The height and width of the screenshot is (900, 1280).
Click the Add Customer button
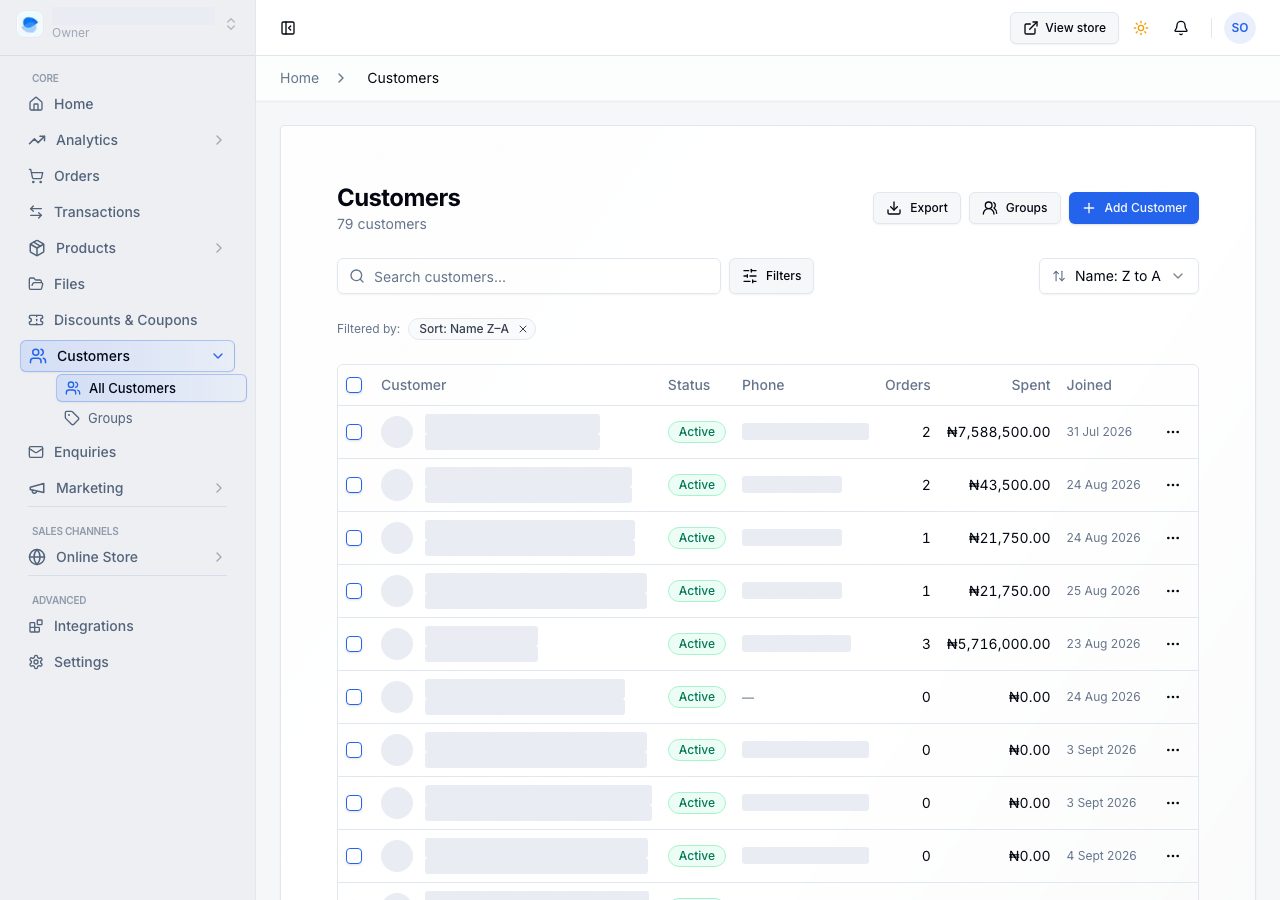tap(1134, 208)
